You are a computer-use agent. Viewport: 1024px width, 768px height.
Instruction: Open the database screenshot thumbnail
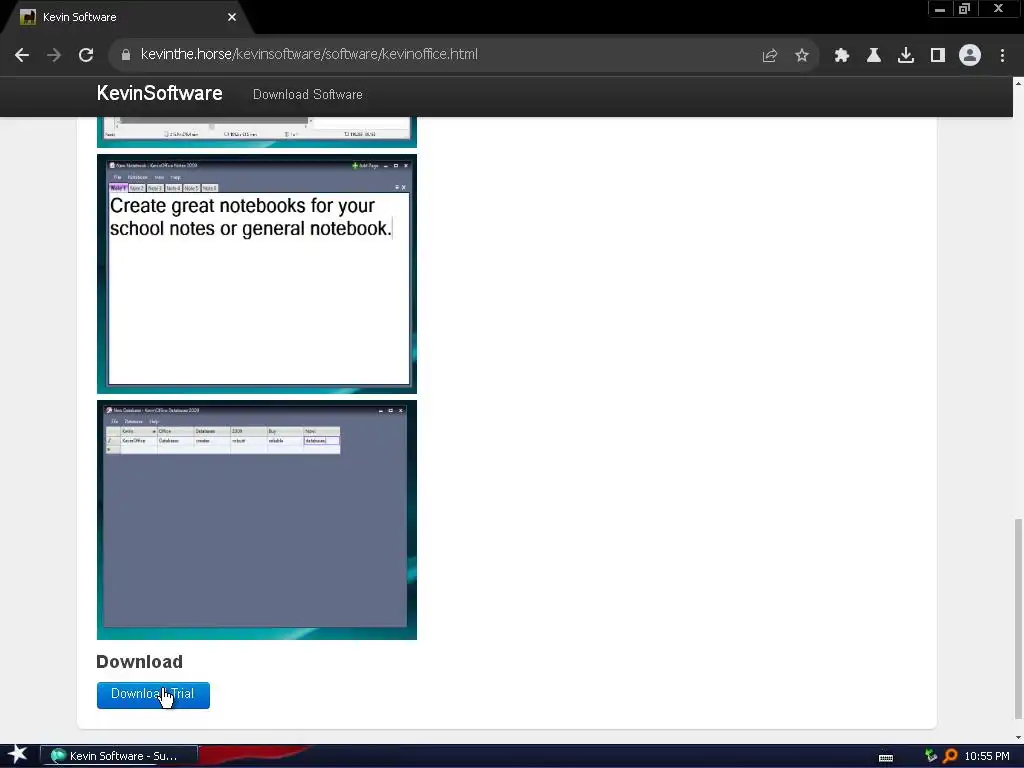pyautogui.click(x=257, y=520)
